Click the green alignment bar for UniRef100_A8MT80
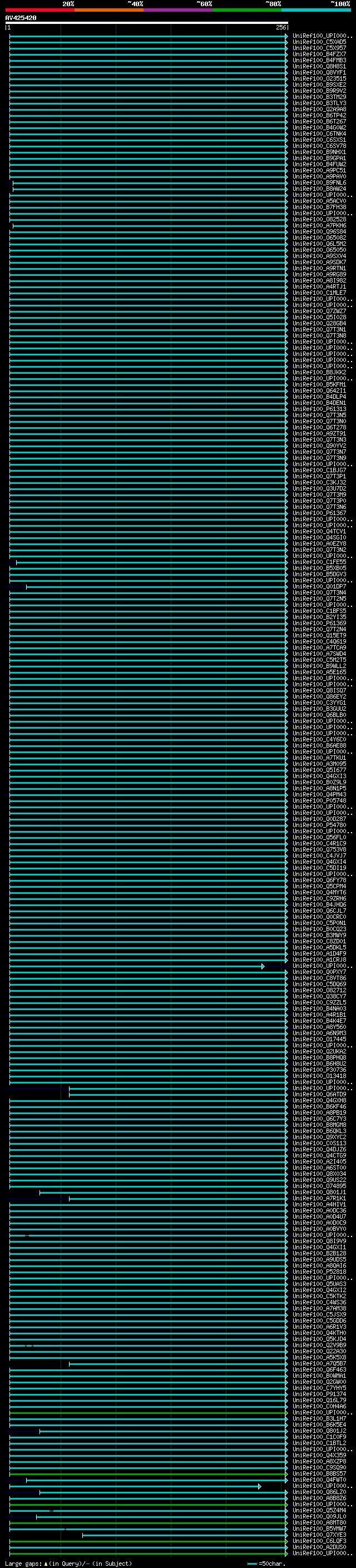This screenshot has height=1568, width=356. point(149,1522)
